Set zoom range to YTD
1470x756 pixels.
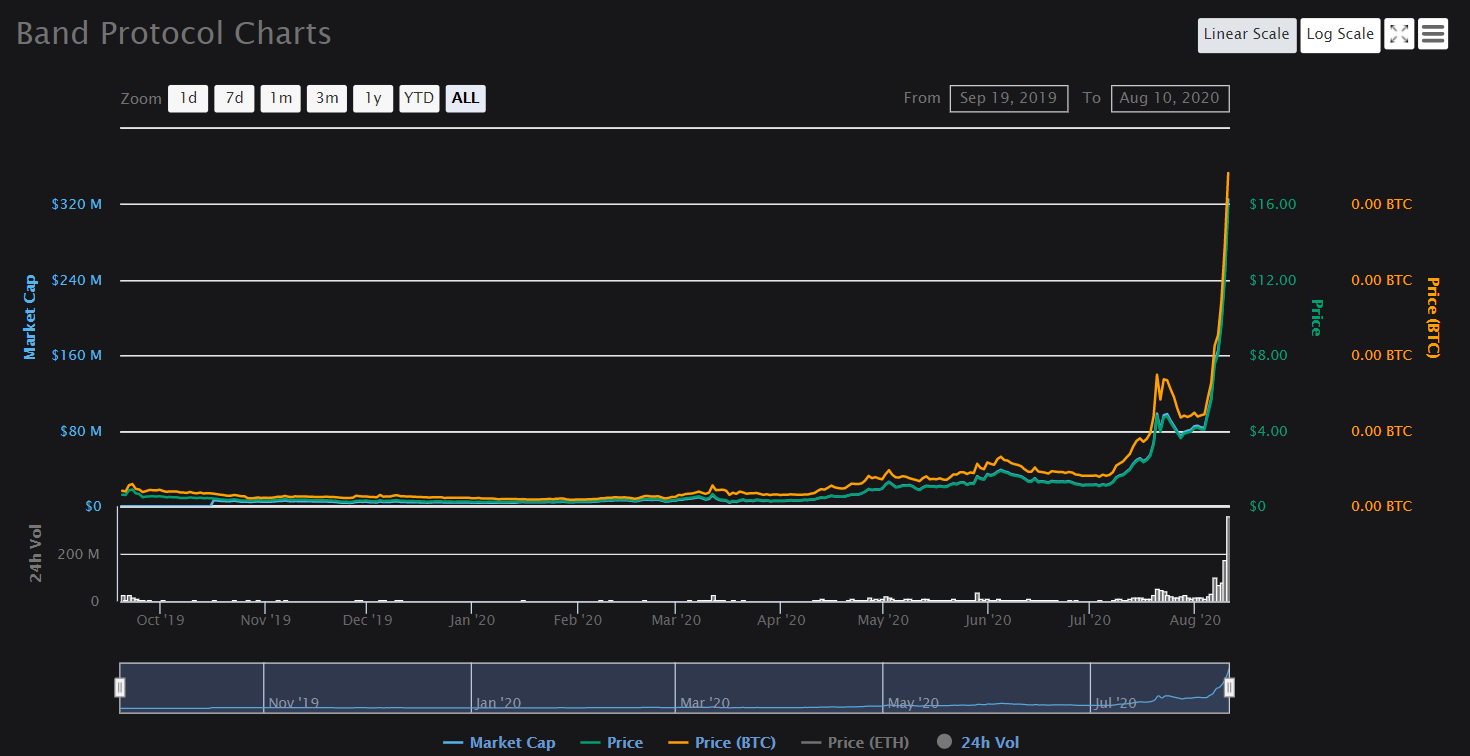(x=419, y=98)
